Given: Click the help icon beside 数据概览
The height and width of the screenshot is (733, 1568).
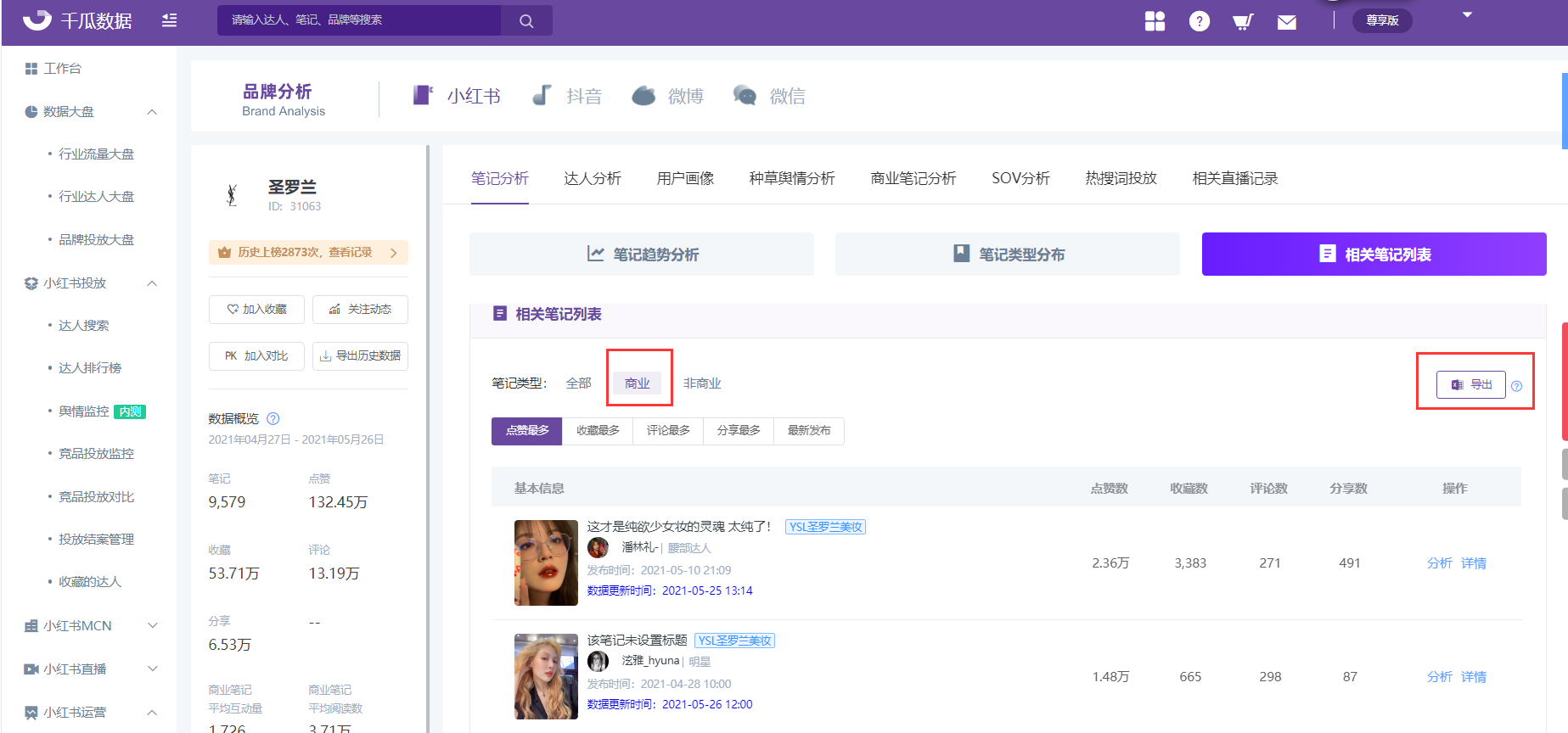Looking at the screenshot, I should click(273, 418).
